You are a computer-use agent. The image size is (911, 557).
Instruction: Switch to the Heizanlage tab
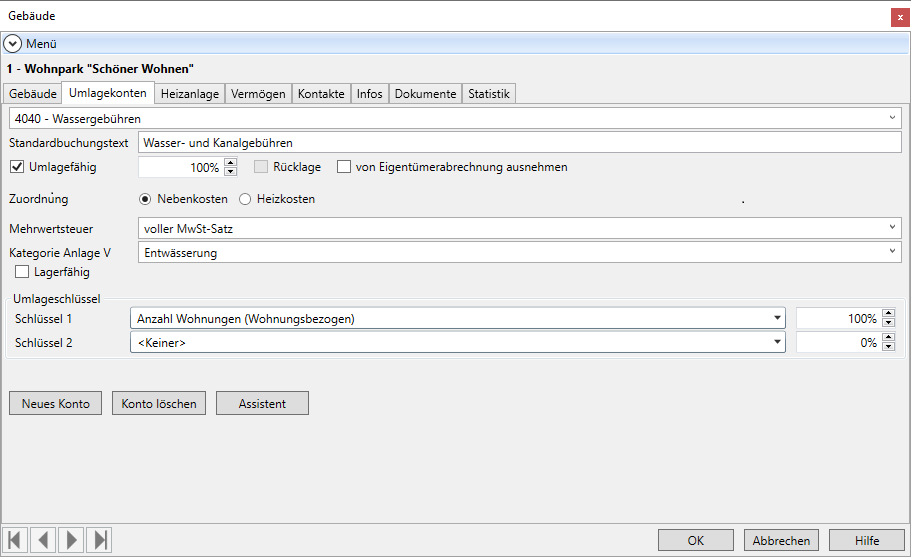tap(189, 94)
